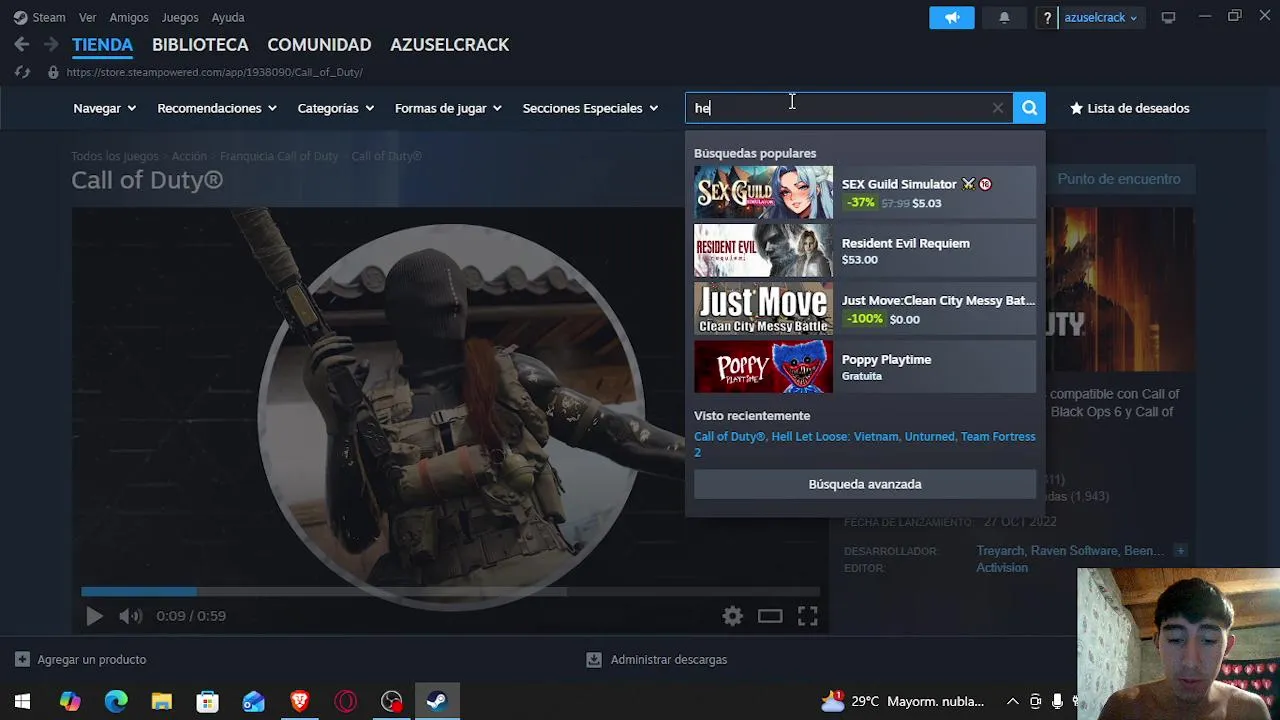This screenshot has width=1280, height=720.
Task: Click the Agregar un producto plus icon
Action: [x=22, y=659]
